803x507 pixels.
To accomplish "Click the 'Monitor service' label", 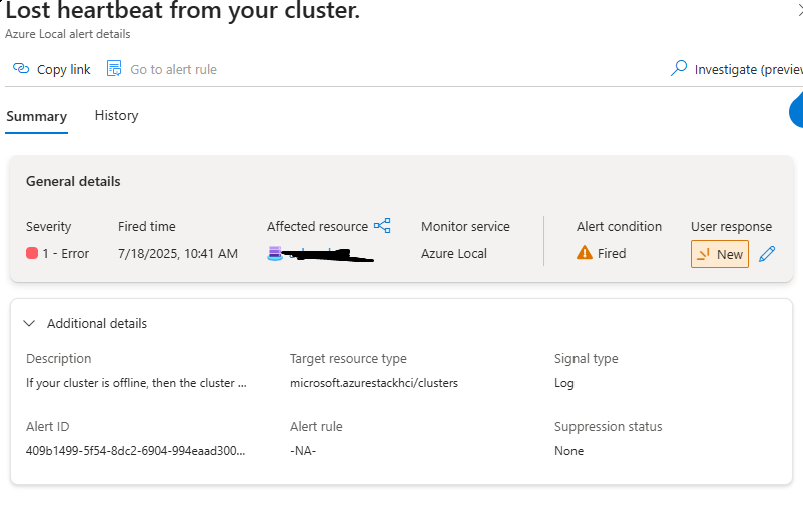I will click(465, 226).
